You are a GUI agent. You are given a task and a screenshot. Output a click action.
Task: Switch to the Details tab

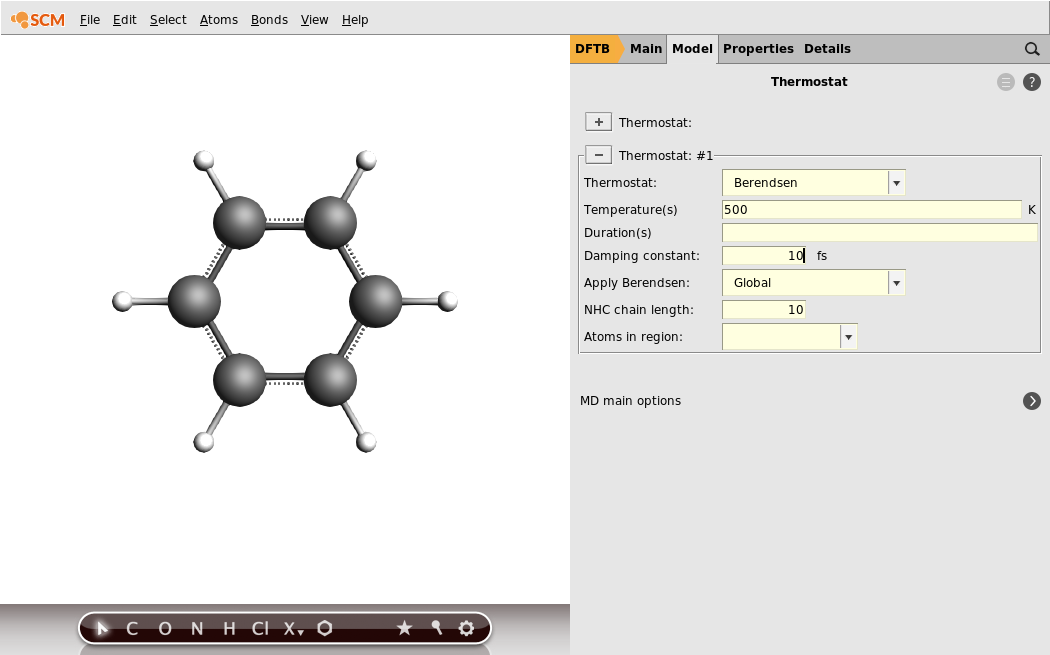click(x=827, y=49)
